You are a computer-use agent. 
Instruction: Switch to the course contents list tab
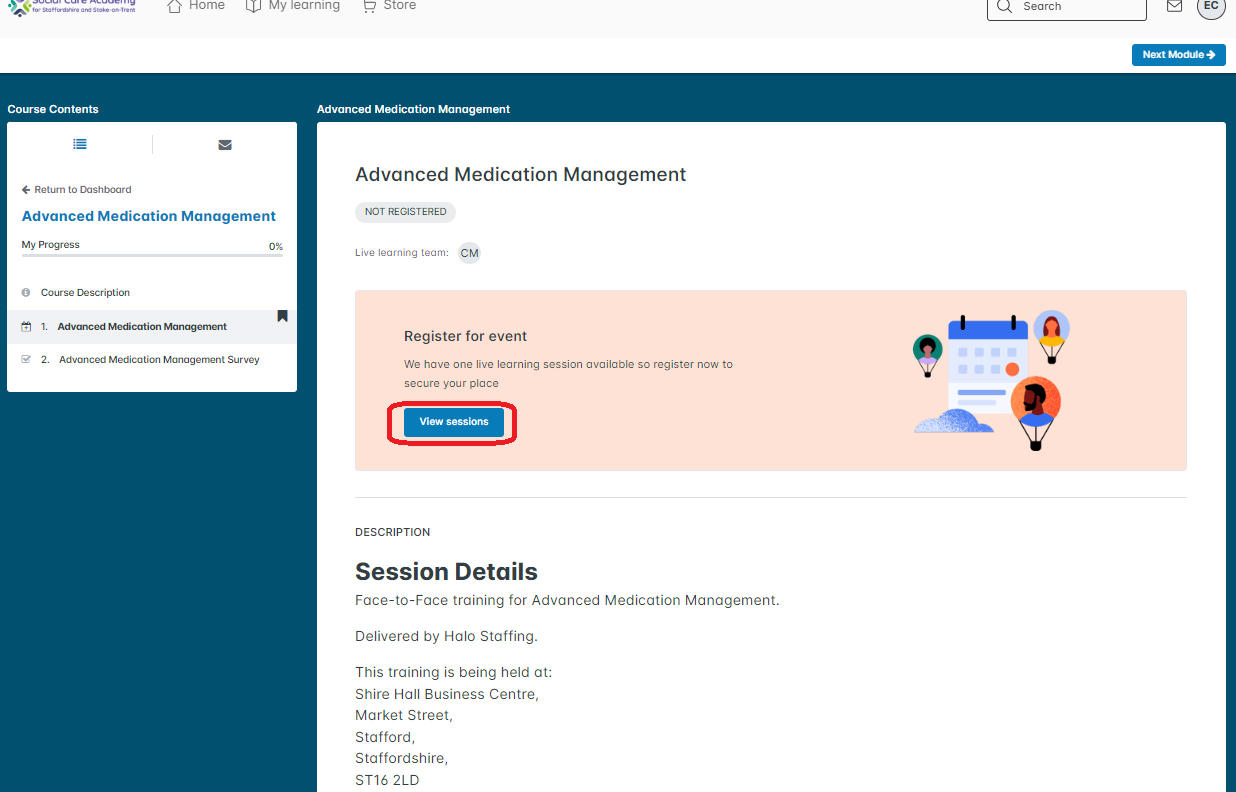(80, 144)
